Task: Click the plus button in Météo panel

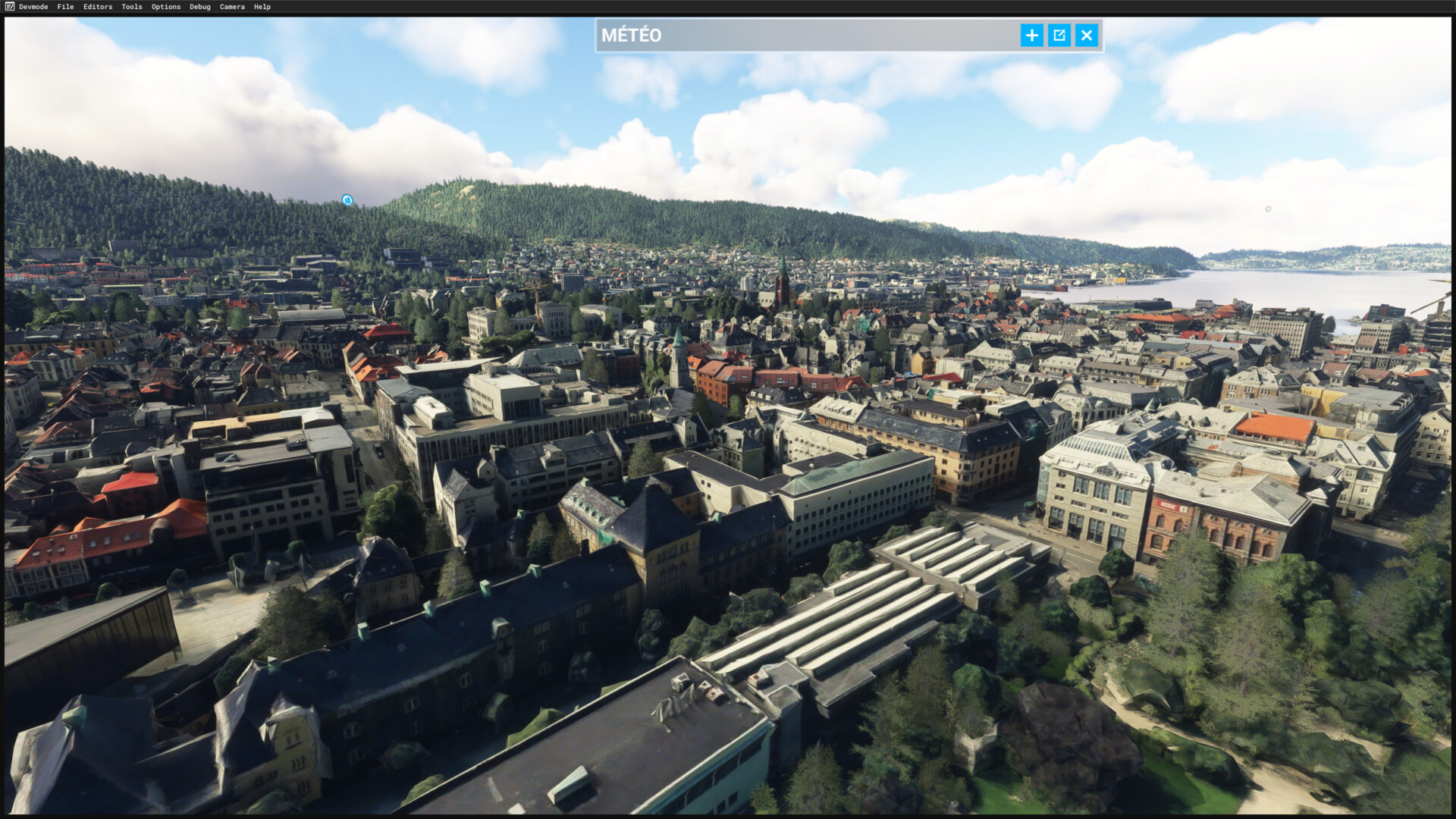Action: [1031, 35]
